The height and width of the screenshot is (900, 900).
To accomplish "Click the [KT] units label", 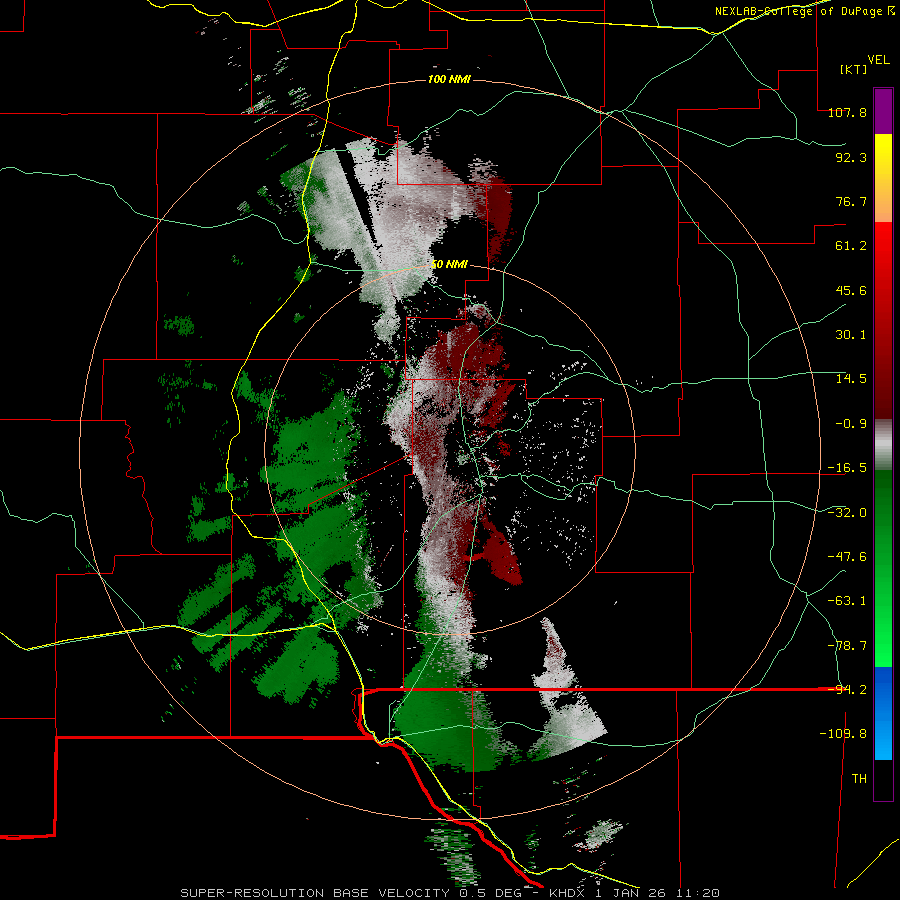I will 853,69.
